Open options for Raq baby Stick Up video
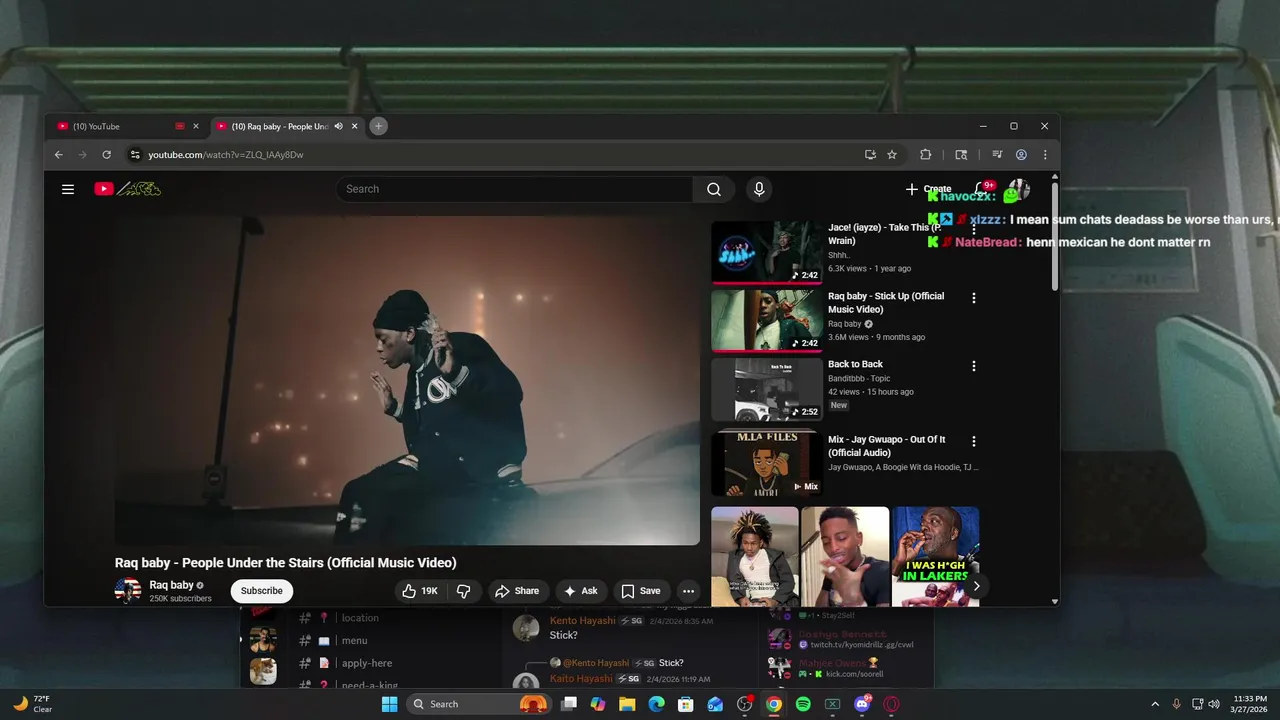 click(x=973, y=298)
